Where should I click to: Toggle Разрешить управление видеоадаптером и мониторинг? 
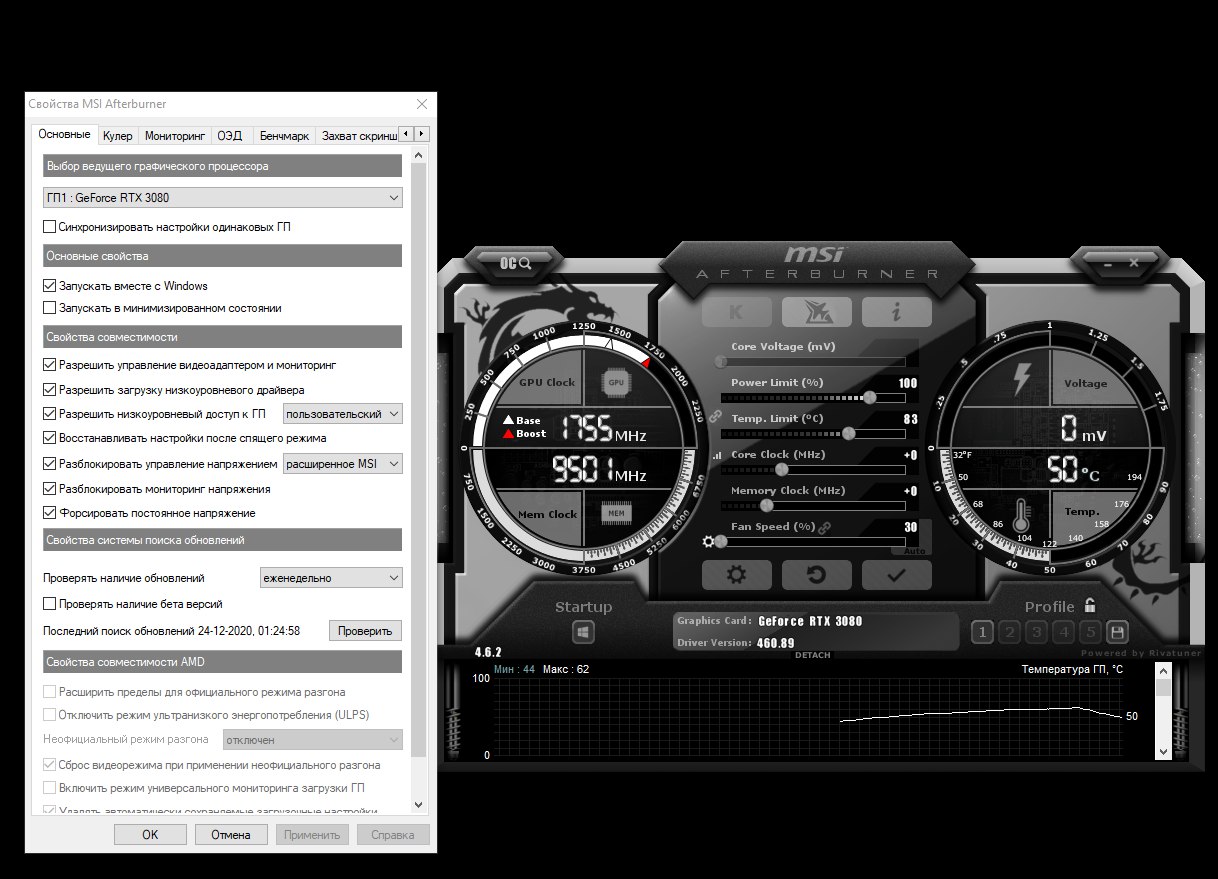point(50,366)
